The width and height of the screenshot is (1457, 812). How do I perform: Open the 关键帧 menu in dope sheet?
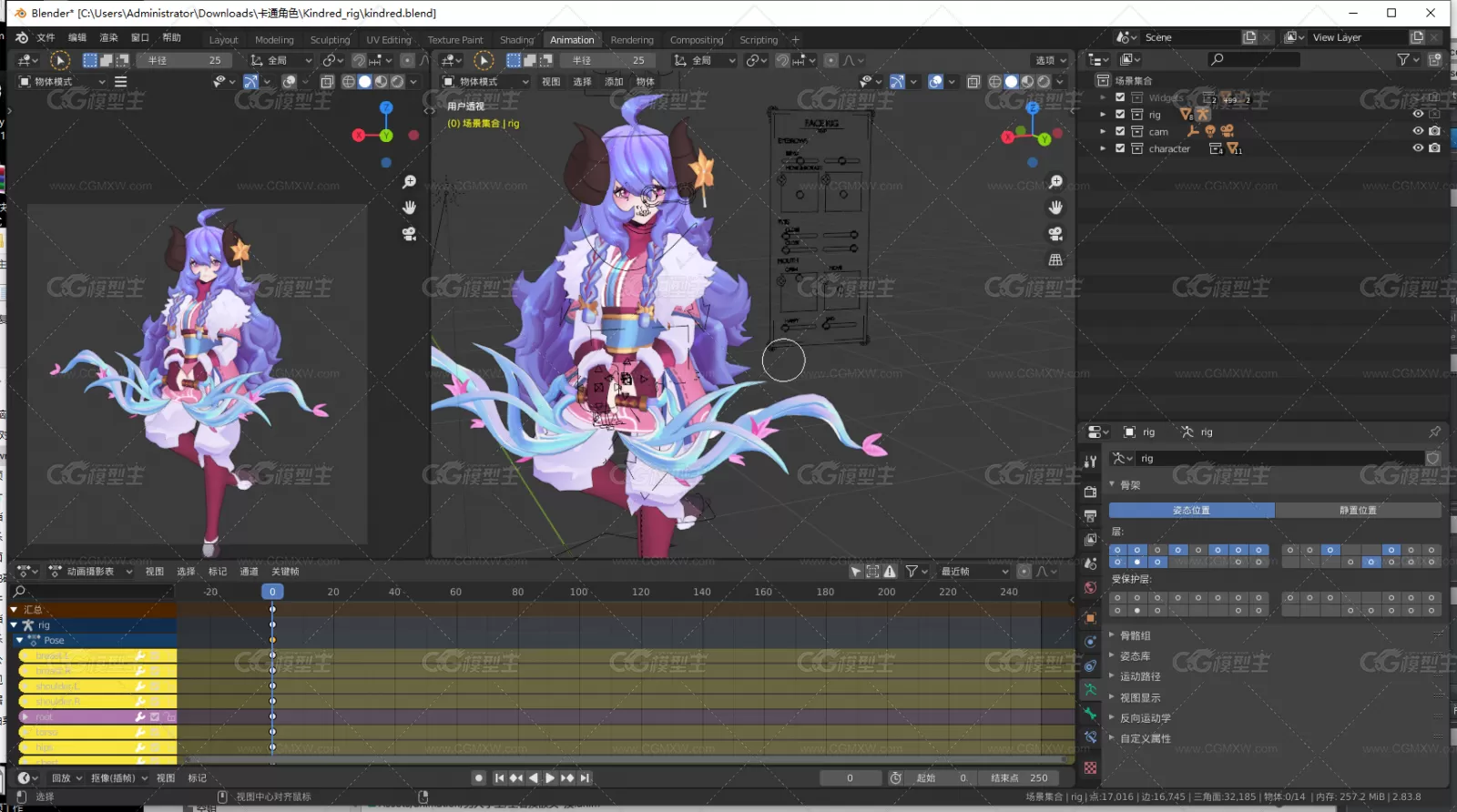pyautogui.click(x=285, y=572)
